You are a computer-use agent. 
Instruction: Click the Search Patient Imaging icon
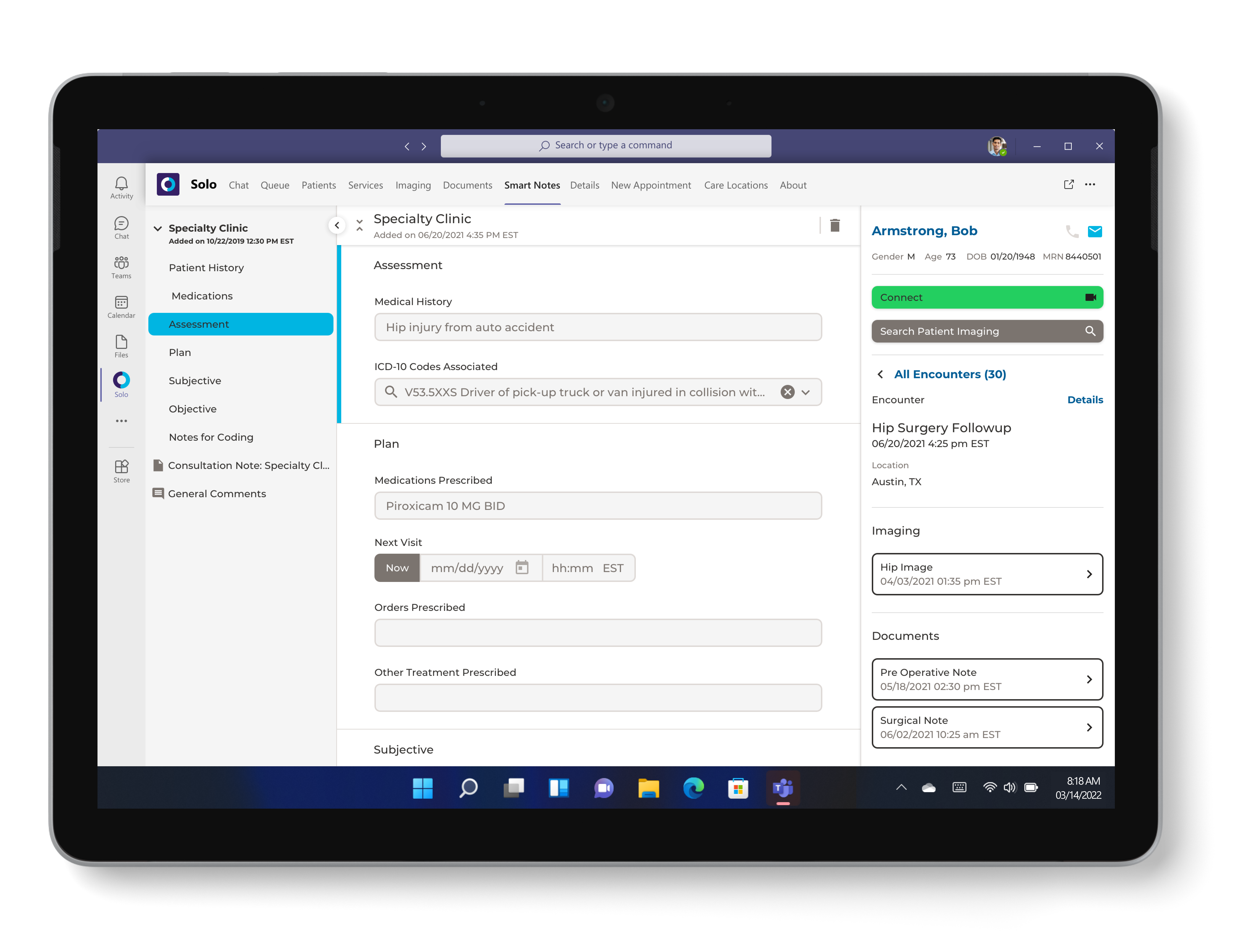point(1090,331)
